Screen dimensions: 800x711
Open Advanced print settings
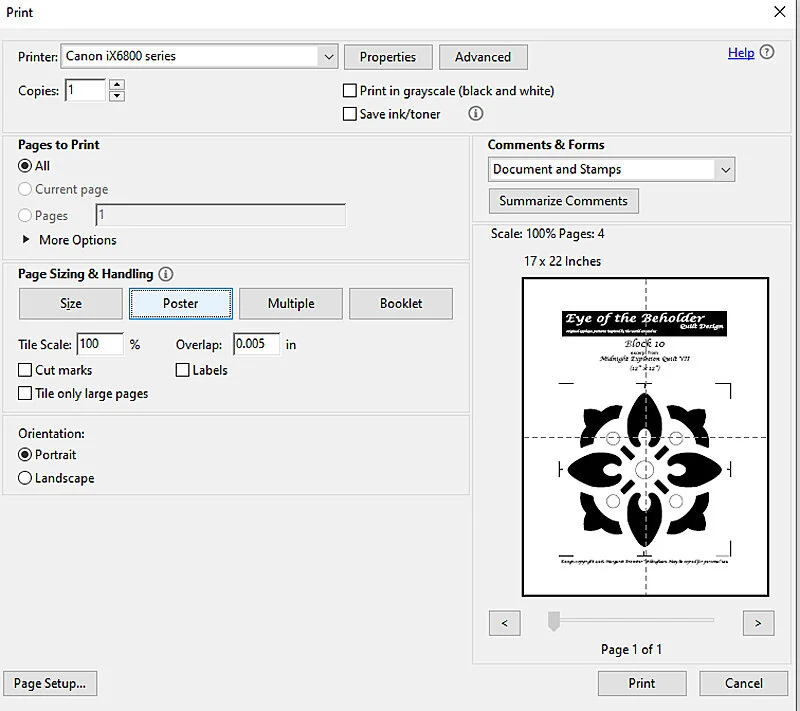tap(483, 57)
